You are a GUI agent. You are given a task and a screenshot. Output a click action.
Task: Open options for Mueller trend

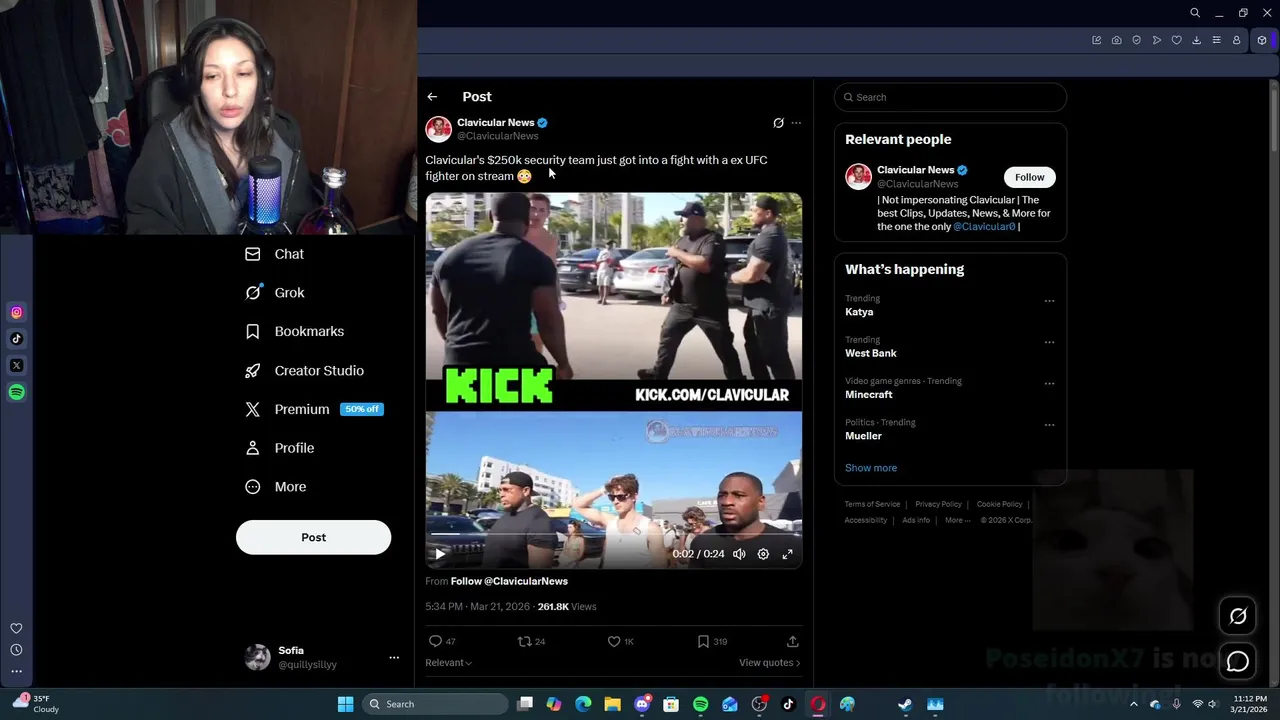tap(1049, 425)
